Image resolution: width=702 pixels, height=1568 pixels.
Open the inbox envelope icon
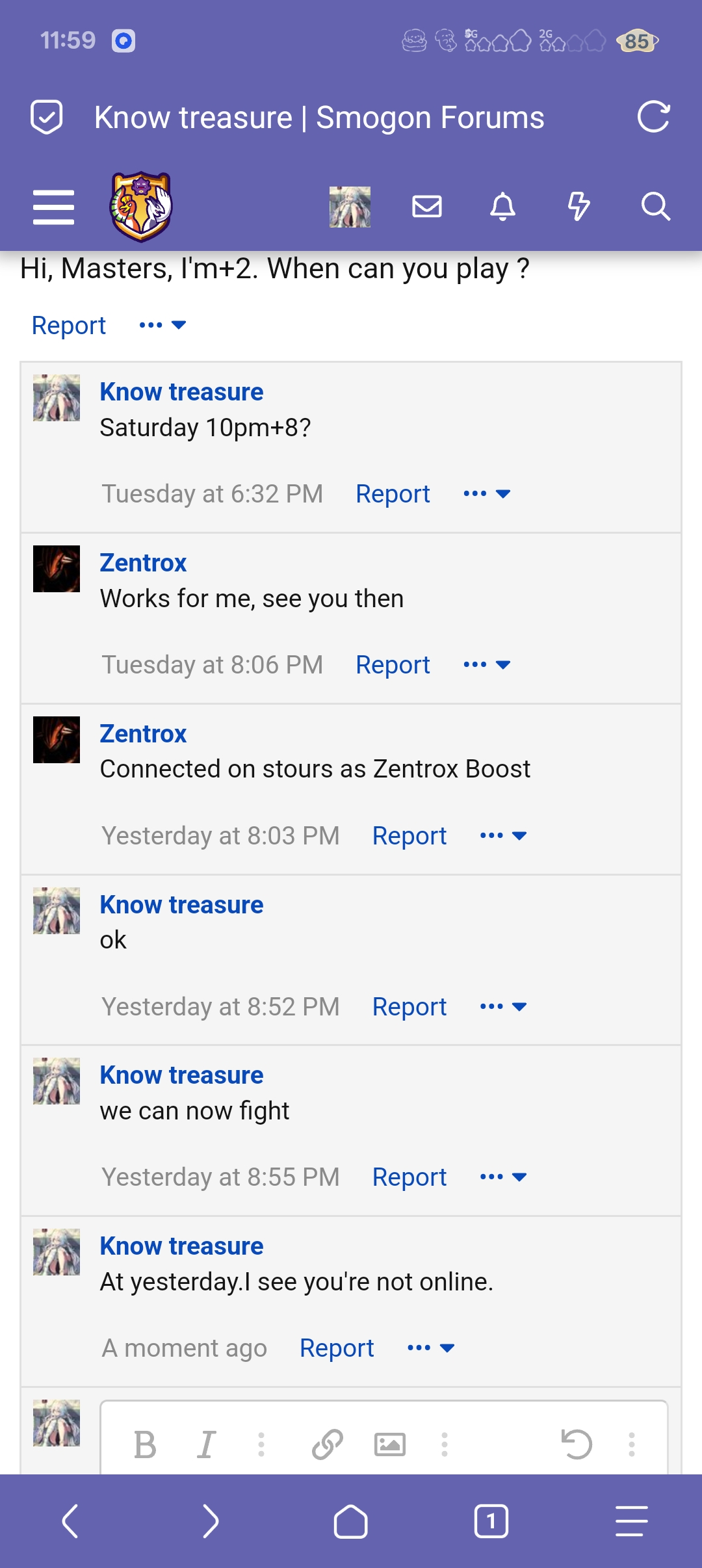pyautogui.click(x=427, y=207)
